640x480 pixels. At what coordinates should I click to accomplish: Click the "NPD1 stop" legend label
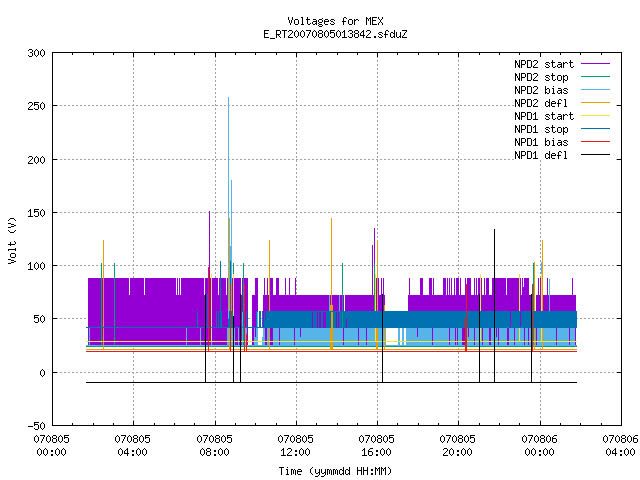(541, 129)
